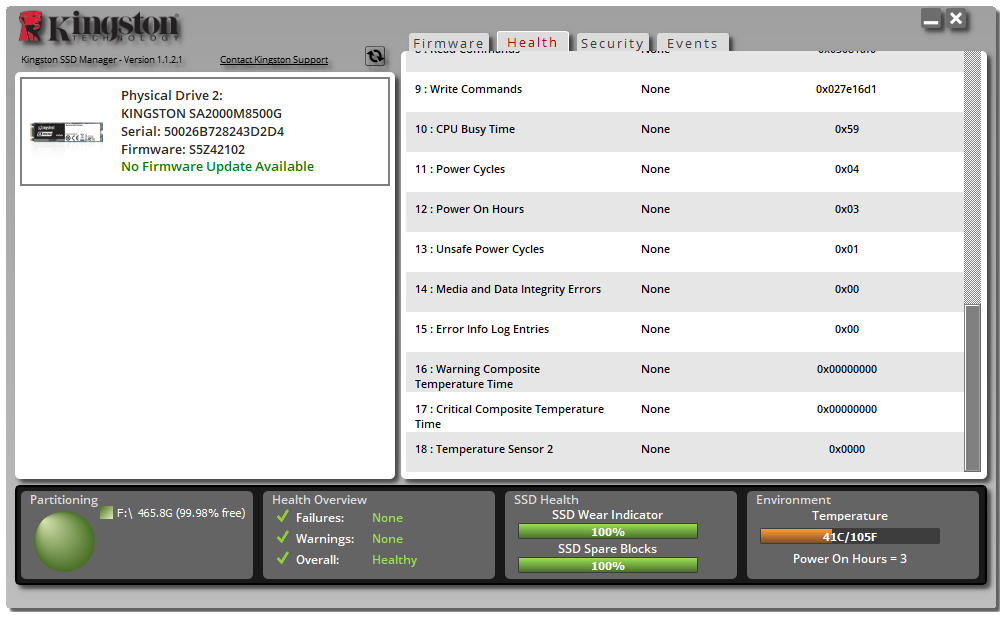This screenshot has width=1006, height=621.
Task: Click '13 : Unsafe Power Cycles' row
Action: (x=685, y=252)
